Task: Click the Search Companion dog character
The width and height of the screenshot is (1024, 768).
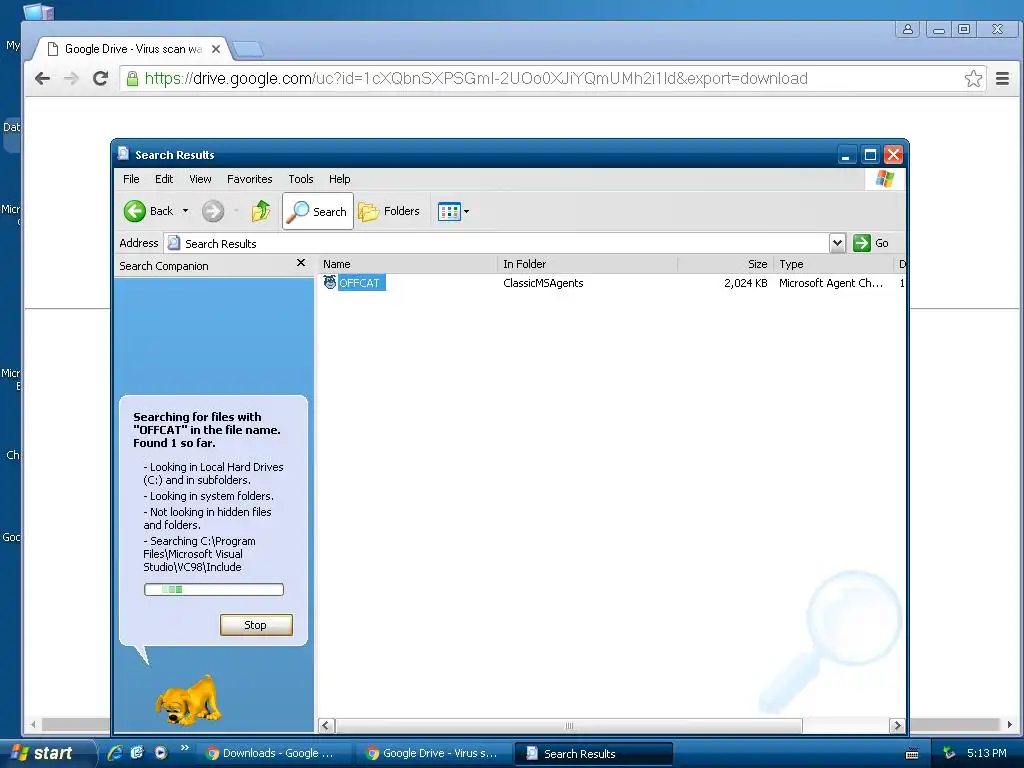Action: pyautogui.click(x=188, y=700)
